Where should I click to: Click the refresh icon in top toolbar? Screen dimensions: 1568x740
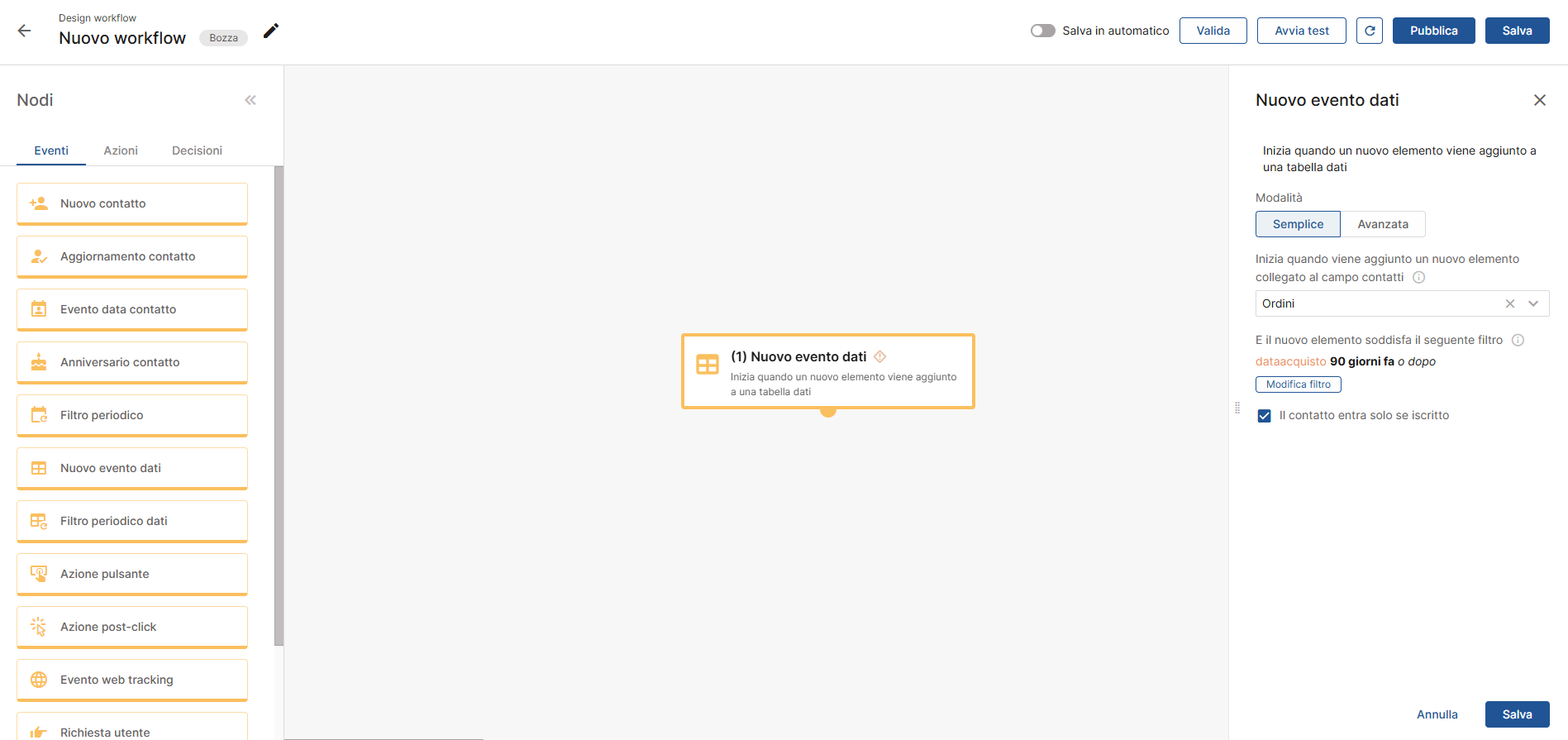pyautogui.click(x=1369, y=31)
